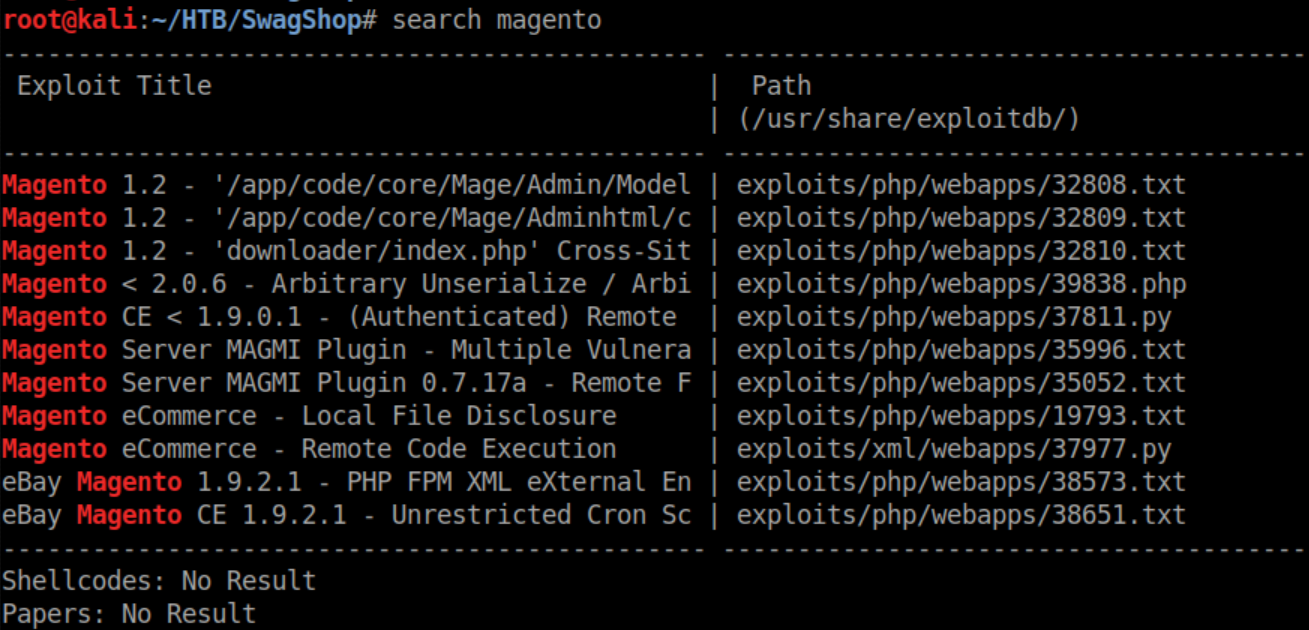Select the exploits/xml/webapps/37977.py path

pyautogui.click(x=953, y=449)
